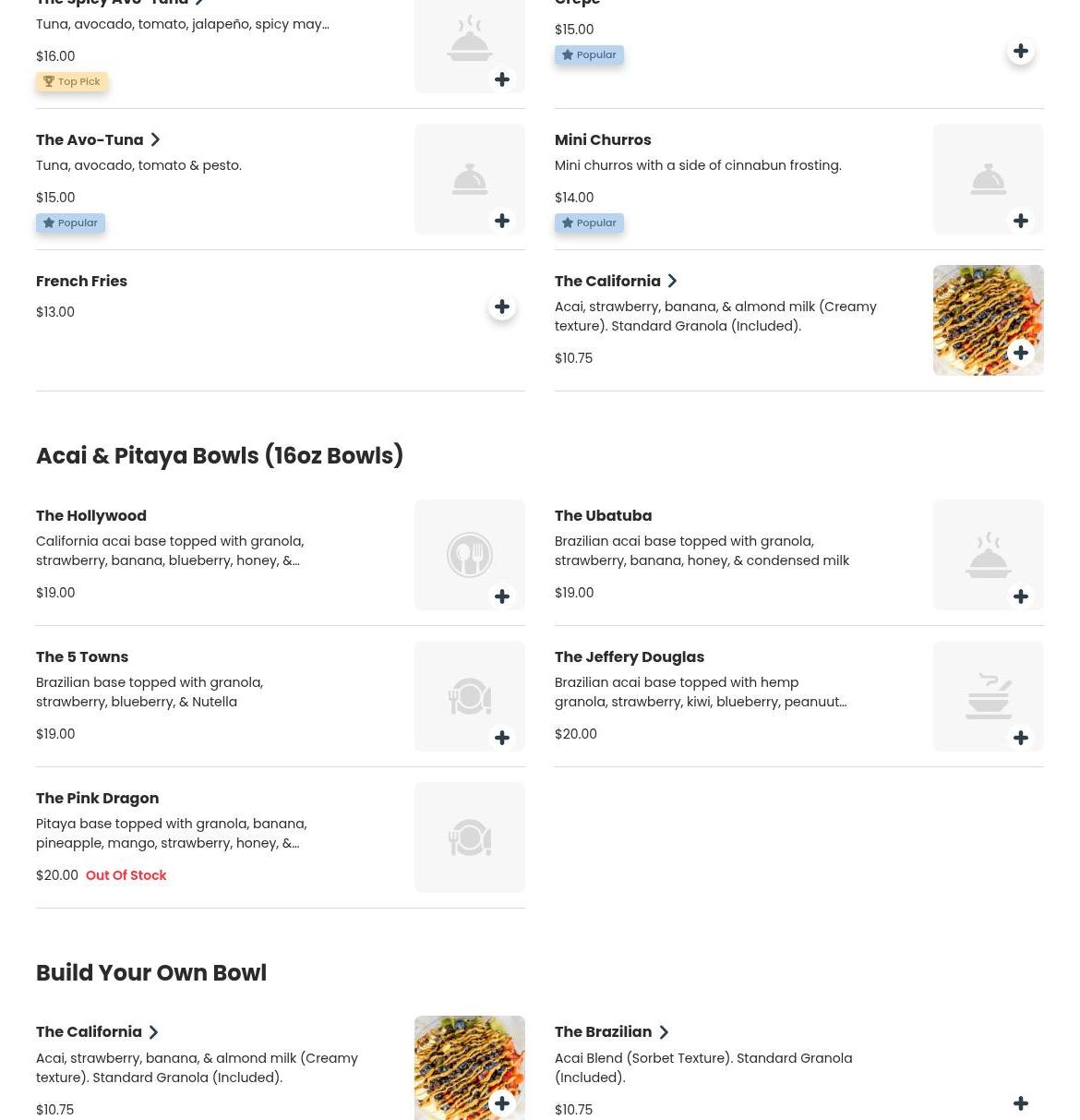This screenshot has width=1080, height=1120.
Task: Add The 5 Towns bowl
Action: [502, 738]
